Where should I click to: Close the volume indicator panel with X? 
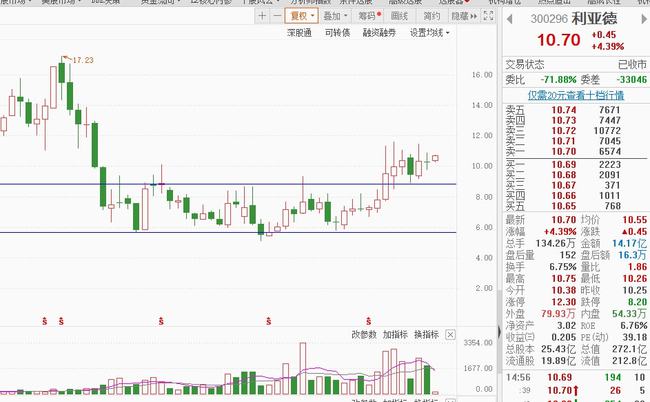coord(450,333)
